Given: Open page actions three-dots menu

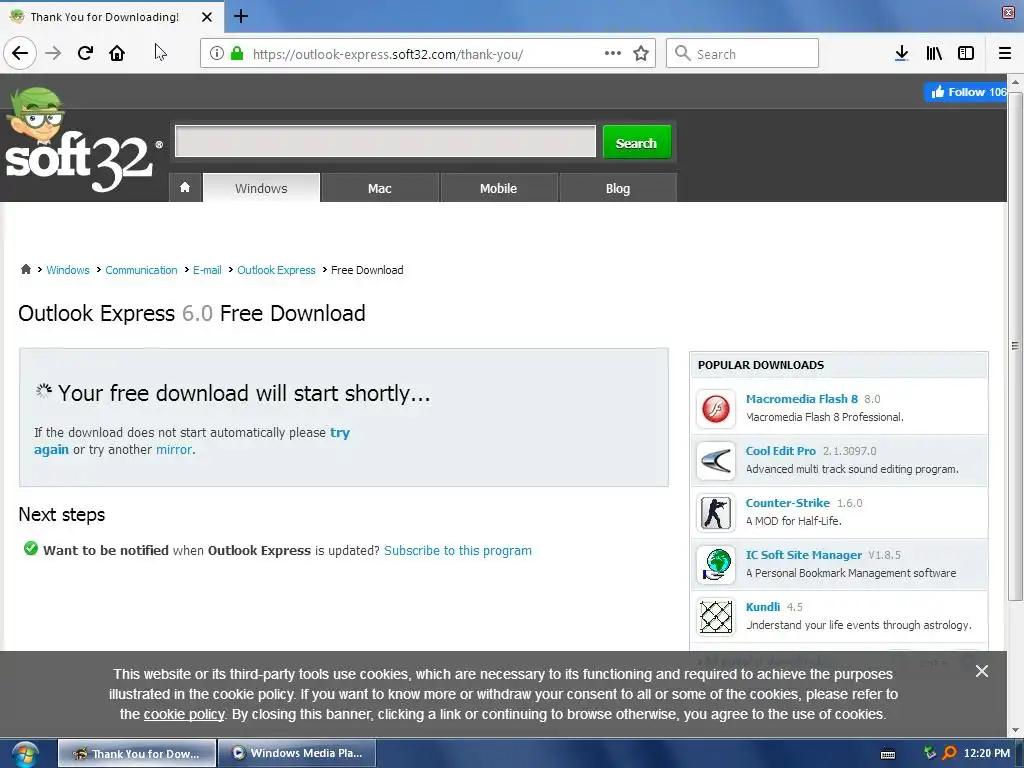Looking at the screenshot, I should tap(613, 54).
